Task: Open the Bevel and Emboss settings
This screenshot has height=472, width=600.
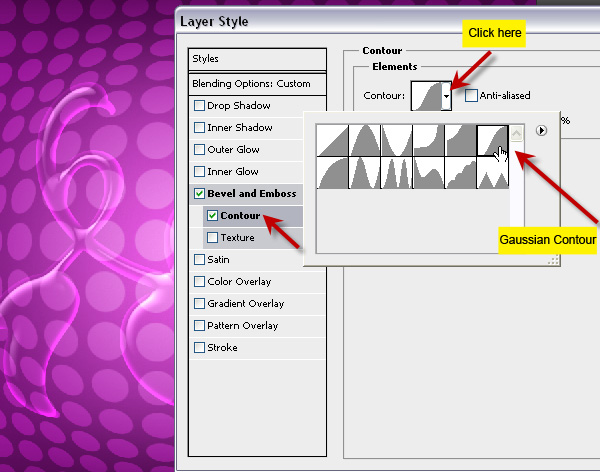Action: (252, 194)
